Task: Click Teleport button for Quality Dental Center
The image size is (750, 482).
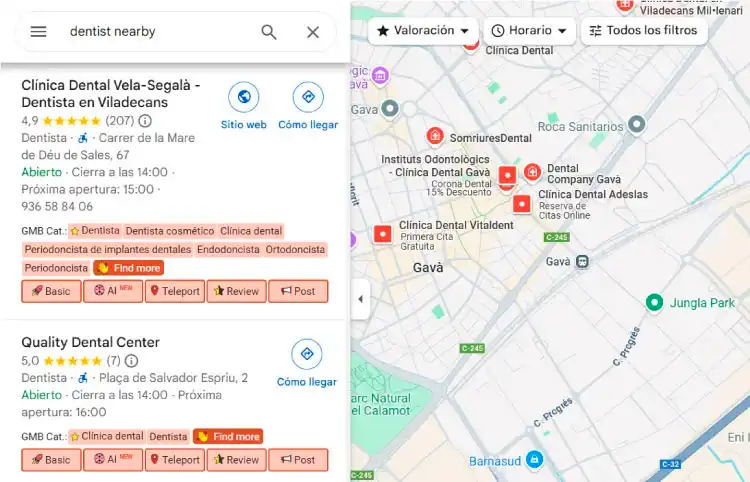Action: point(175,460)
